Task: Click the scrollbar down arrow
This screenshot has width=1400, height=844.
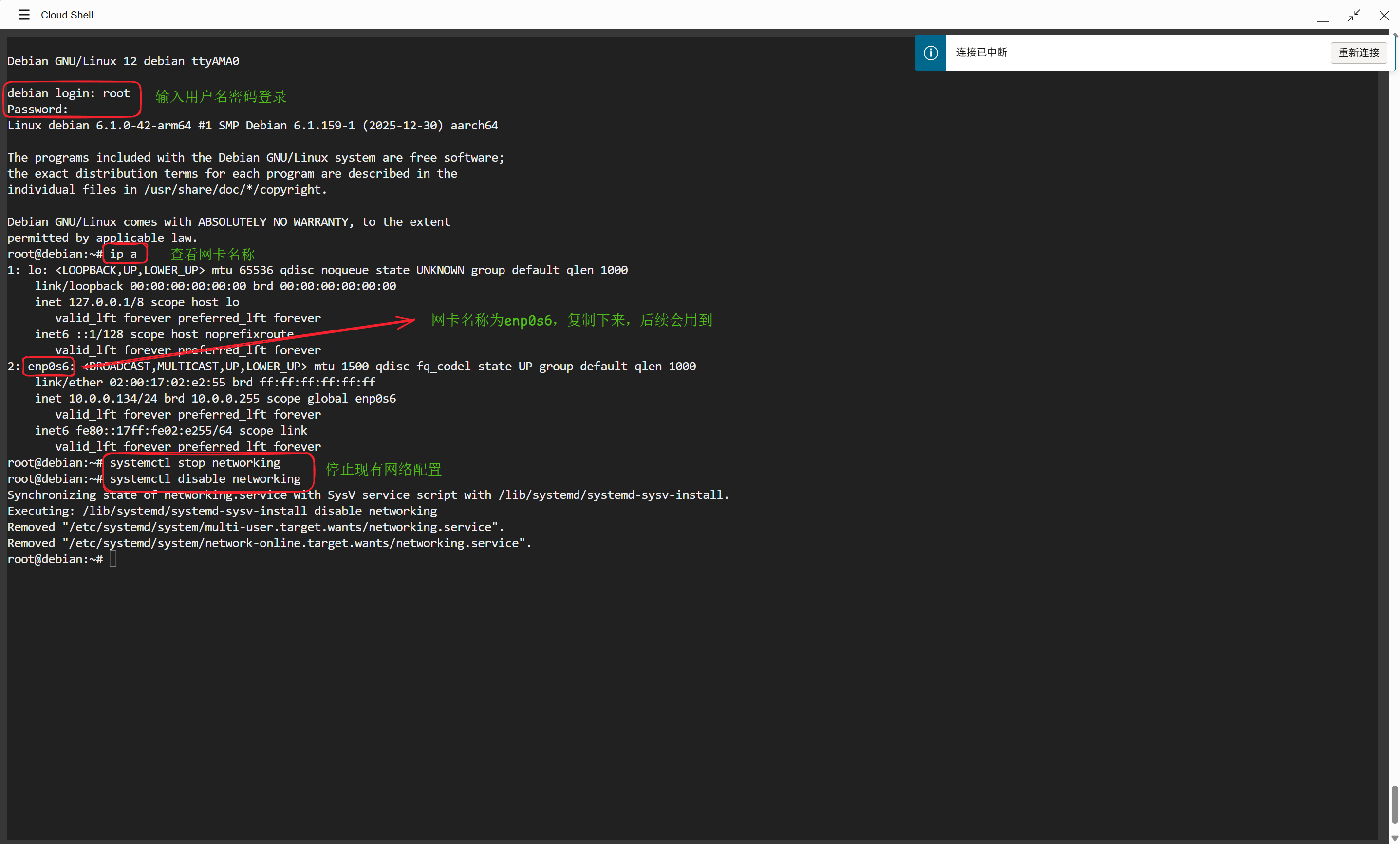Action: (x=1394, y=838)
